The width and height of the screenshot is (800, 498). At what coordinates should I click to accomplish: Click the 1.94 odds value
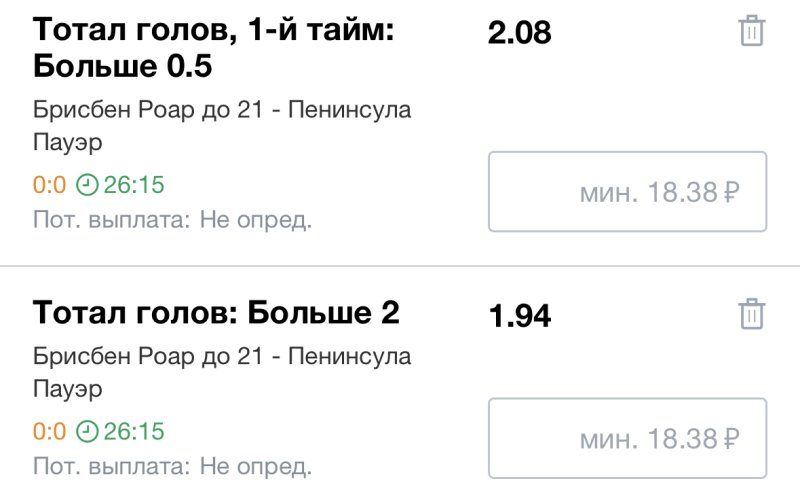tap(519, 316)
